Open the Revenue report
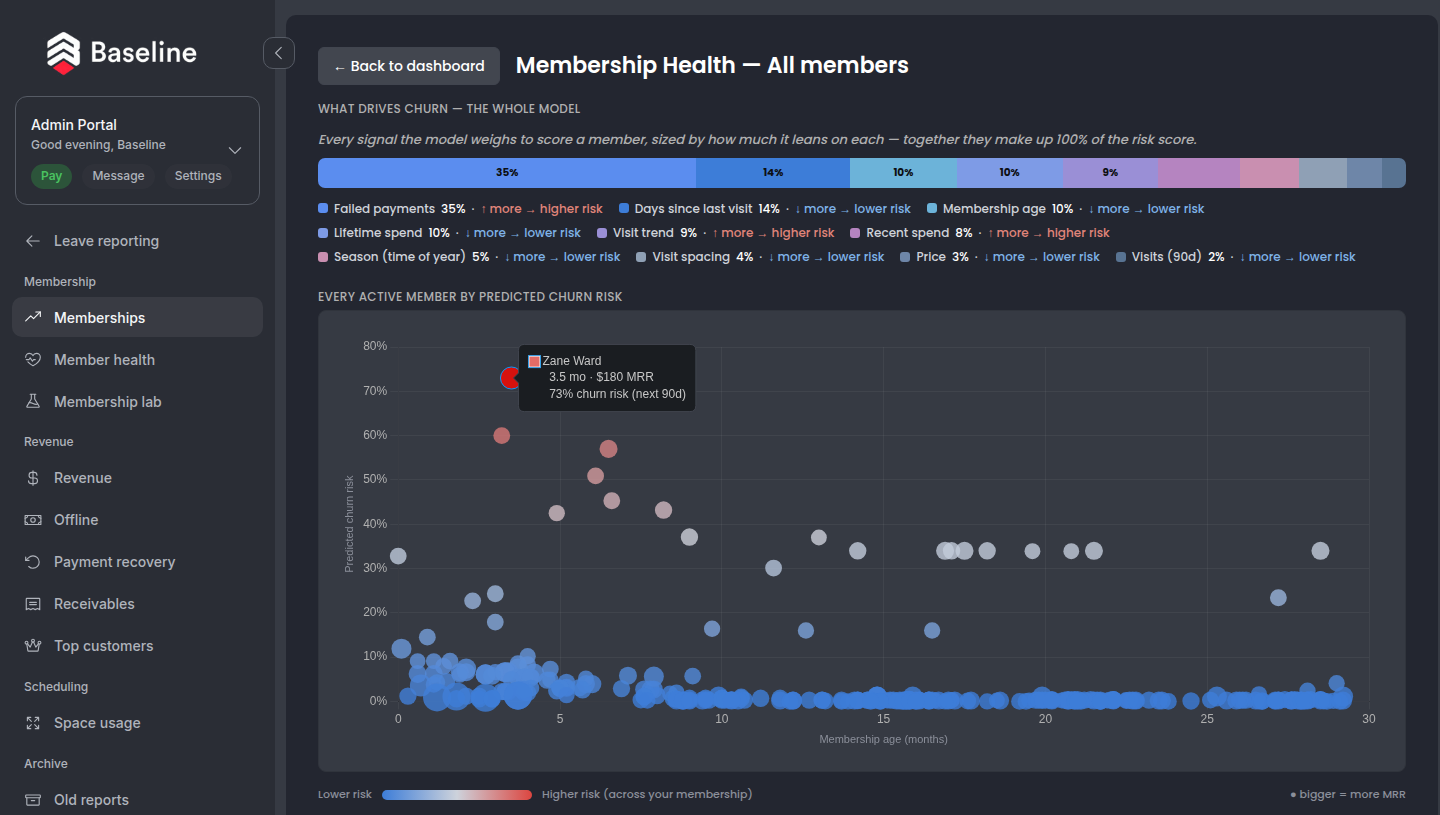 [x=137, y=478]
